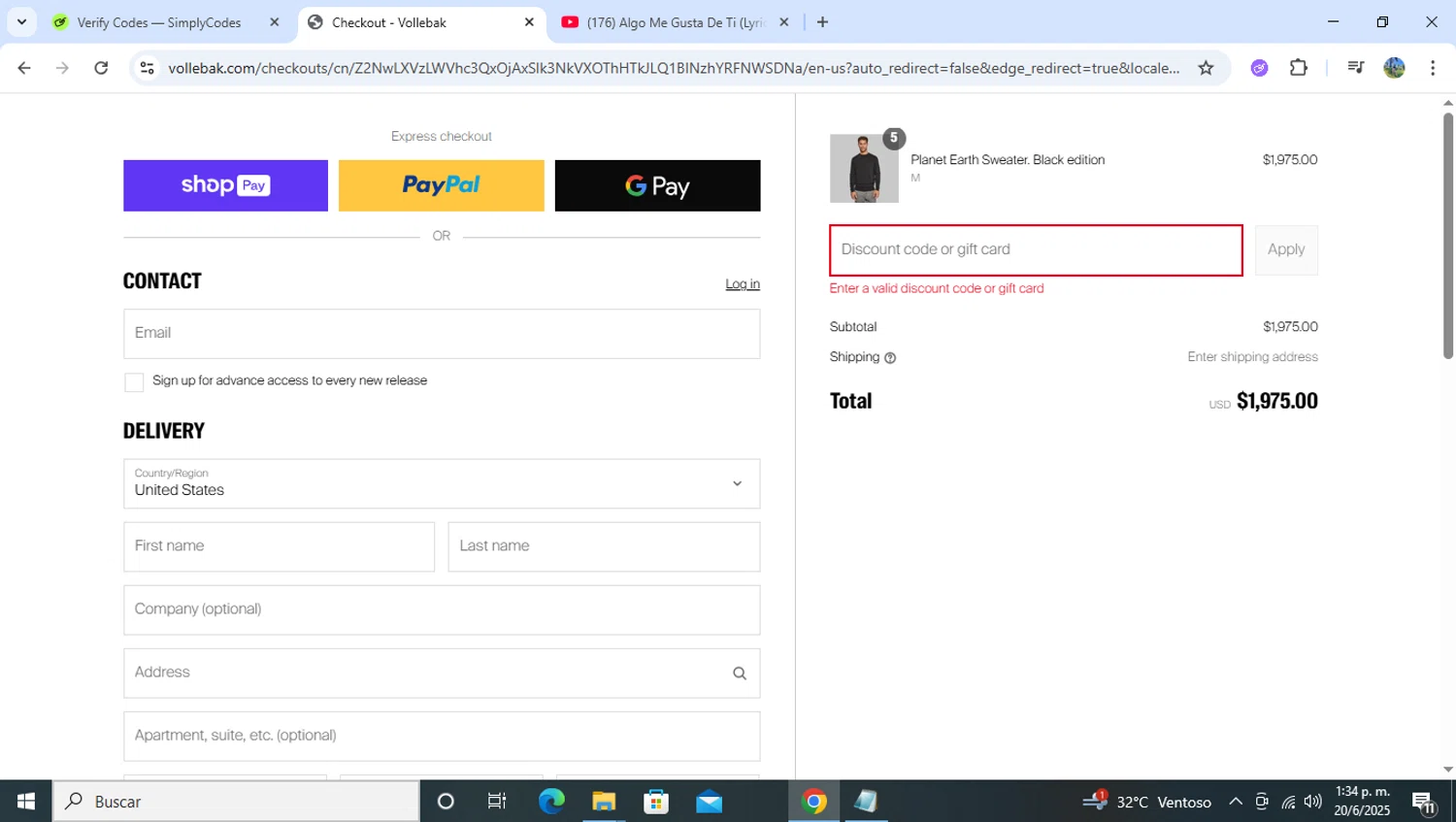Click the Shipping help question-mark icon

[x=890, y=358]
